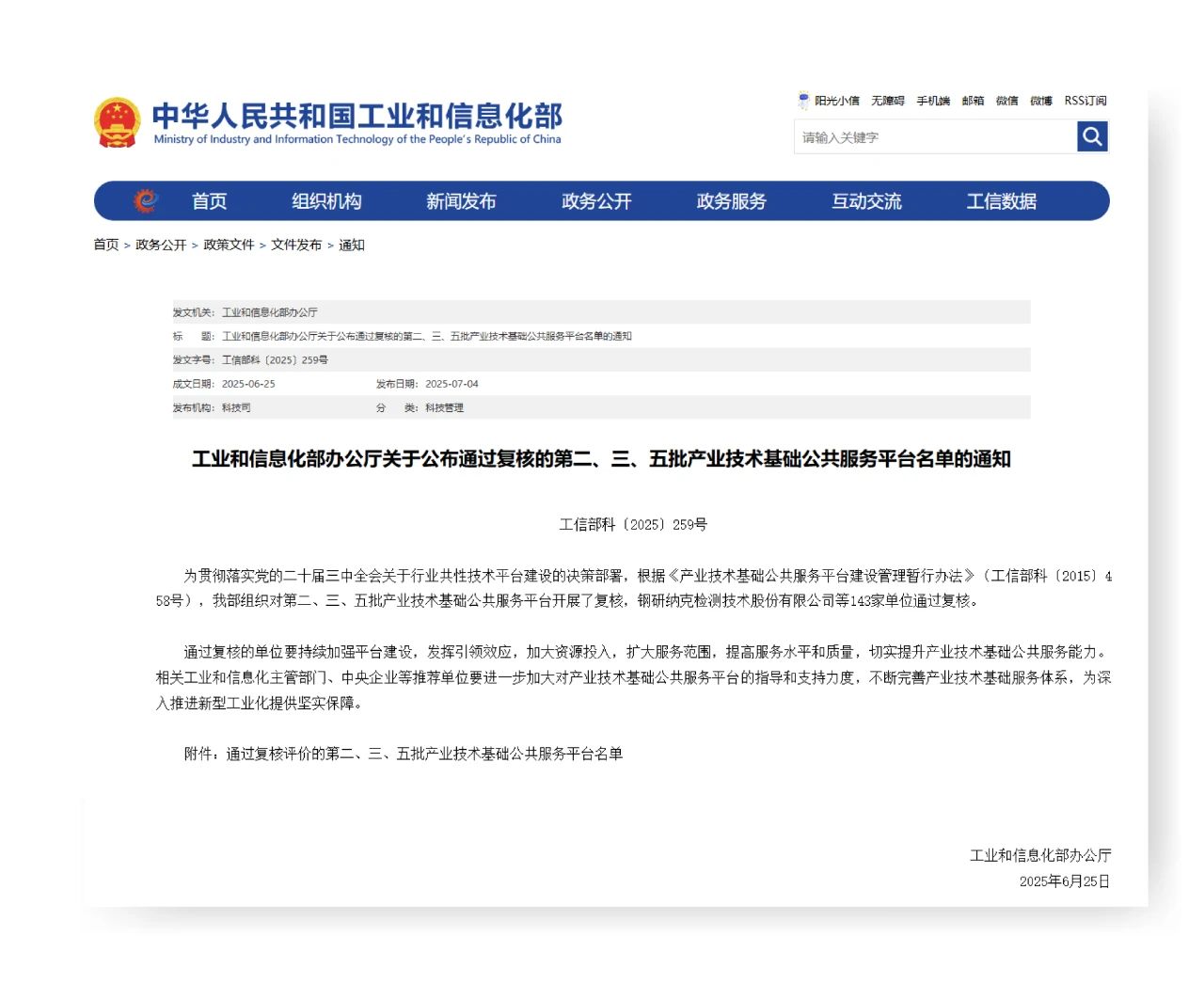
Task: Focus the 请输入关键字 search field
Action: [935, 137]
